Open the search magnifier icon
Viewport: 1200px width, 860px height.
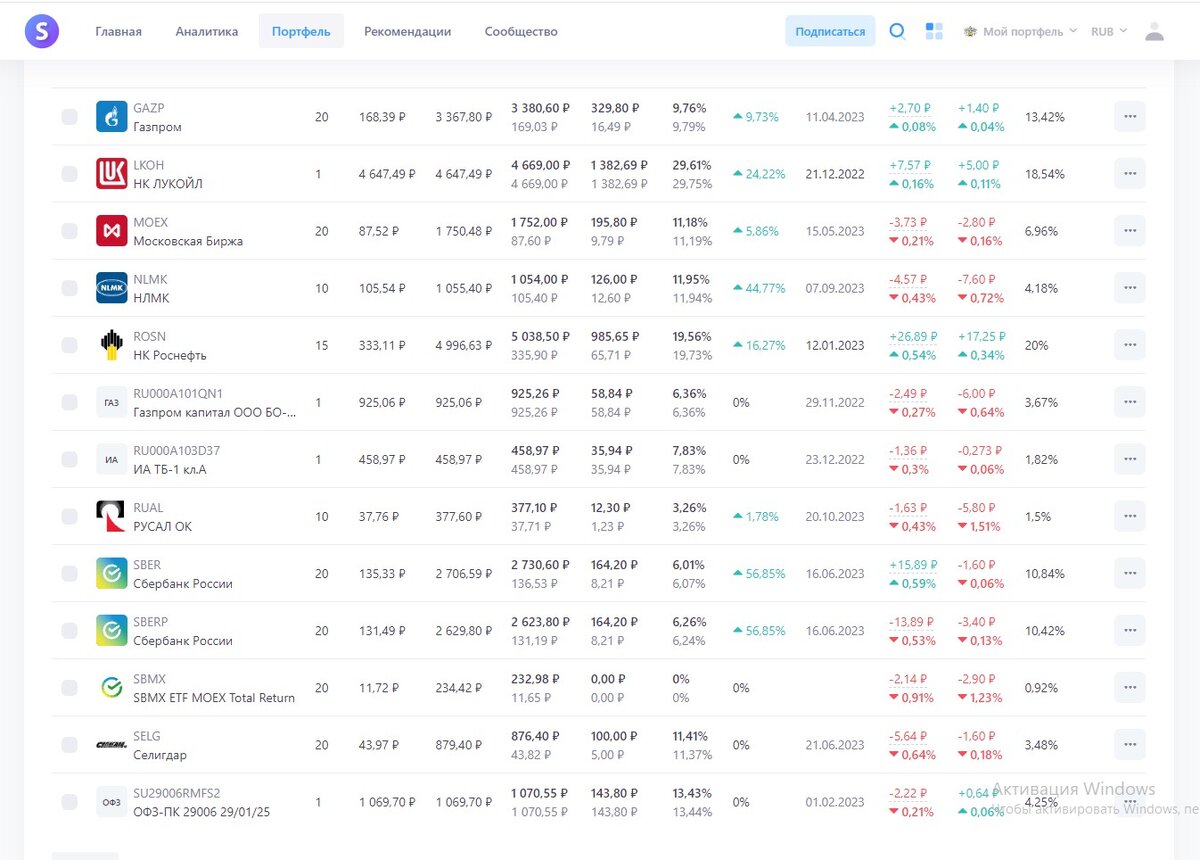[897, 31]
